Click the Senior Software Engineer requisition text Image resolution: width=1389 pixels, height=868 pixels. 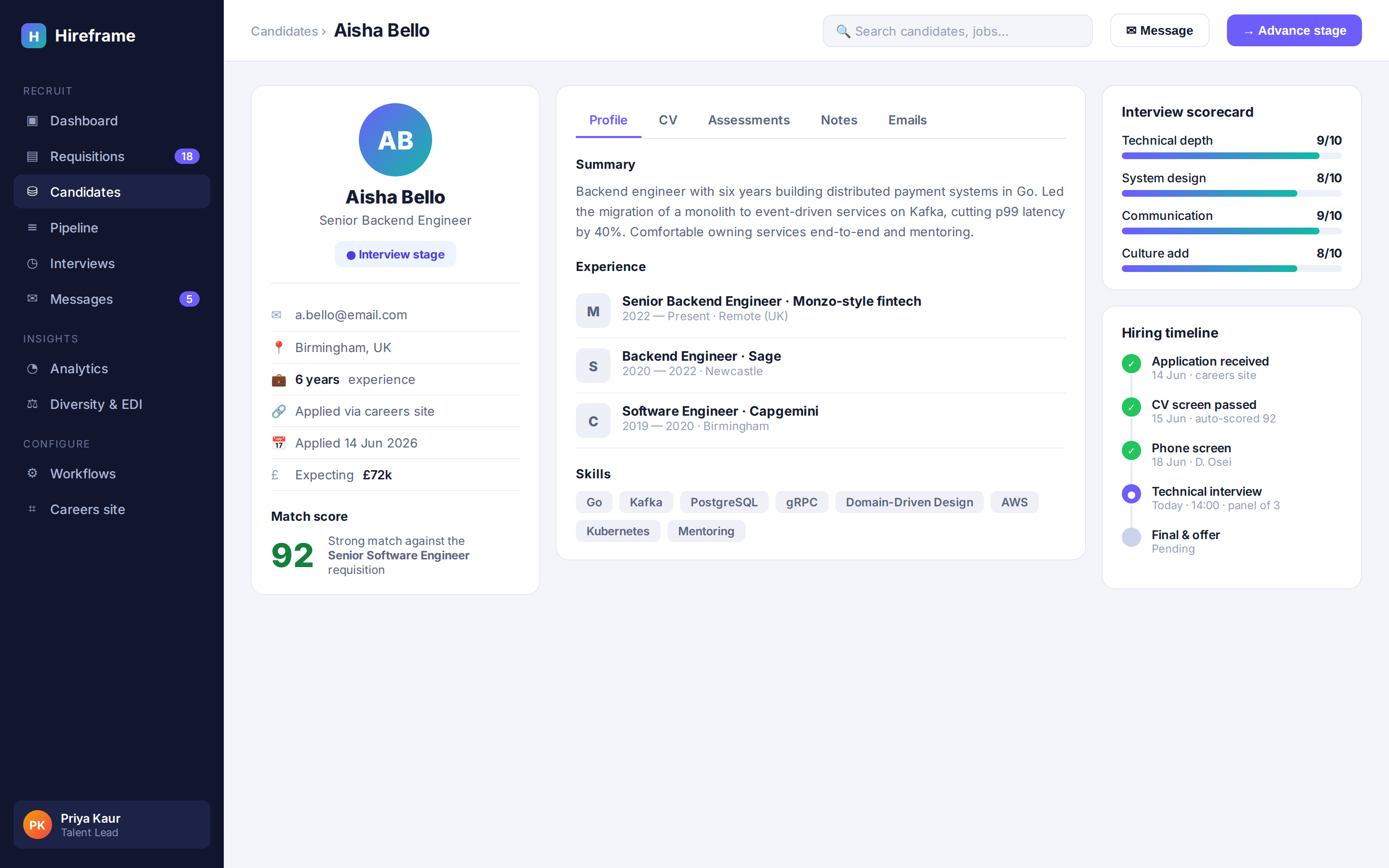pos(398,555)
